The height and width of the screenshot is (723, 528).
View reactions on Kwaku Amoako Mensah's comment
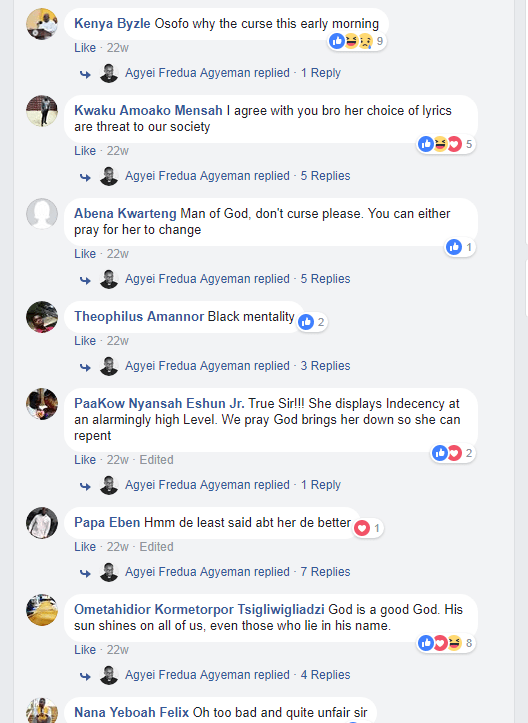446,144
